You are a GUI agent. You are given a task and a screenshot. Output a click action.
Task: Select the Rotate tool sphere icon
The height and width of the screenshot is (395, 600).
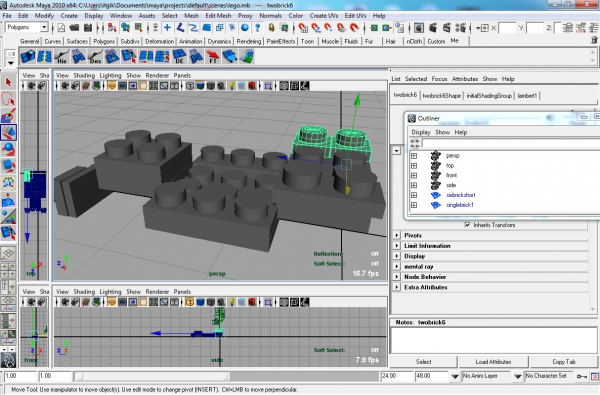coord(8,149)
